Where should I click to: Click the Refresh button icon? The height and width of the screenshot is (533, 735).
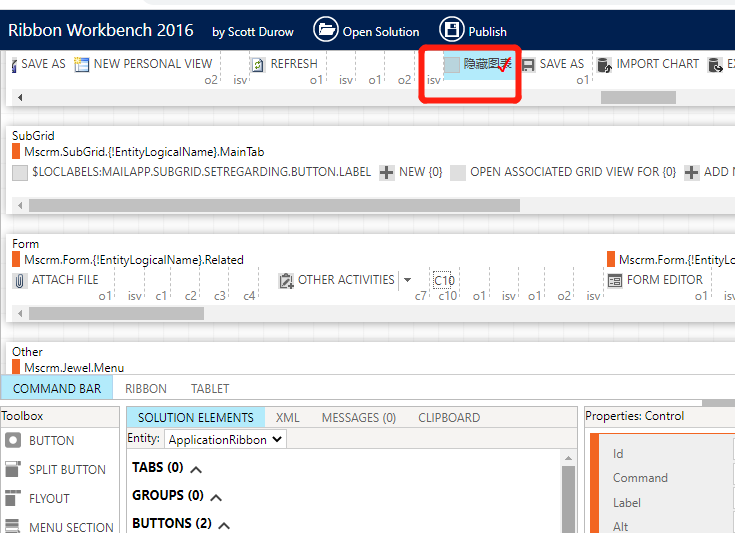coord(258,64)
